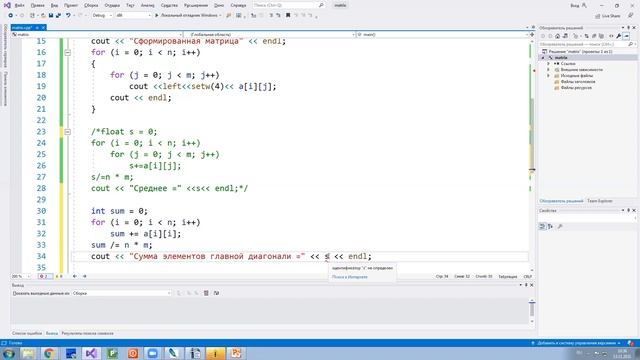Image resolution: width=640 pixels, height=360 pixels.
Task: Clear all Output pane text icon
Action: [x=206, y=293]
